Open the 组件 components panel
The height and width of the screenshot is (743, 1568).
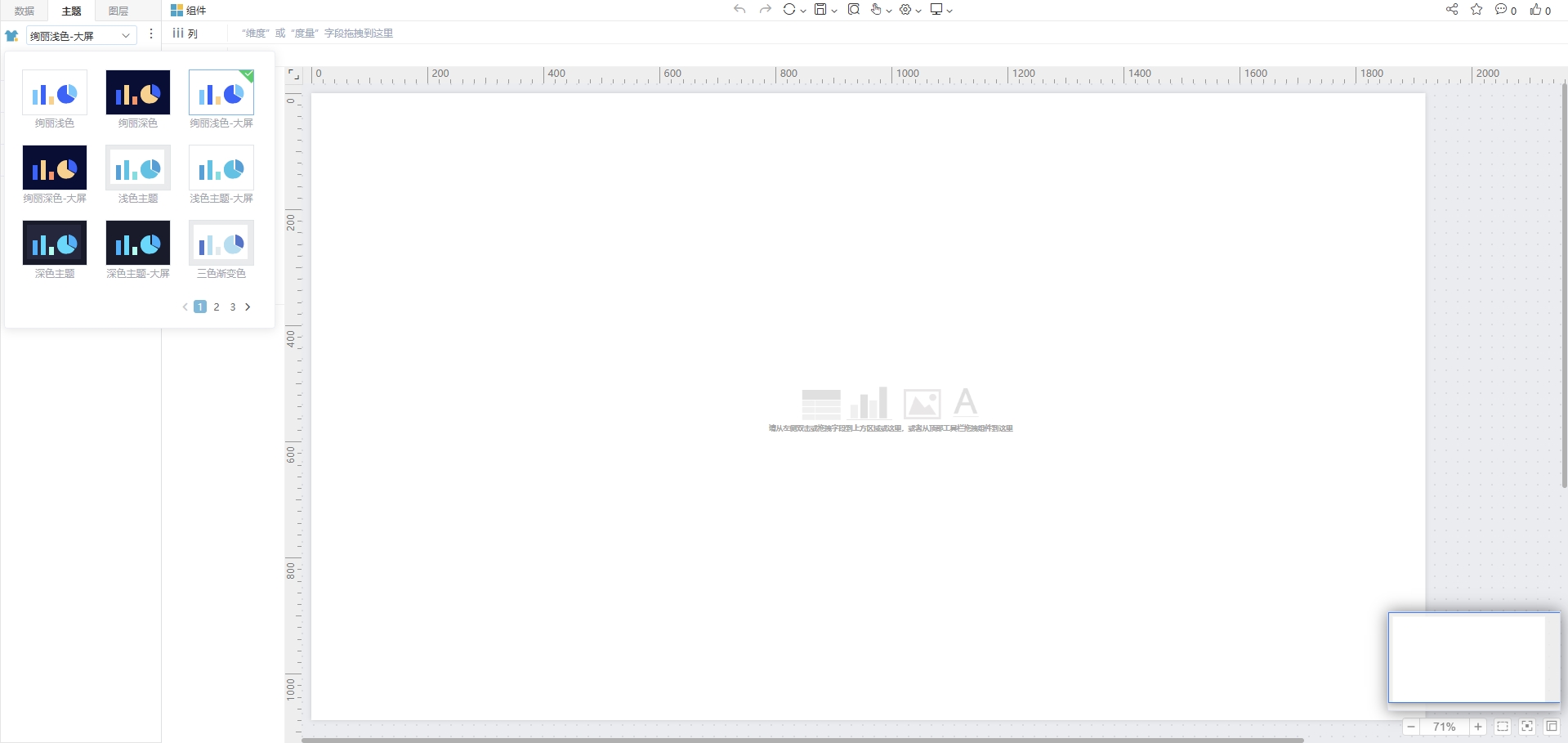coord(189,11)
